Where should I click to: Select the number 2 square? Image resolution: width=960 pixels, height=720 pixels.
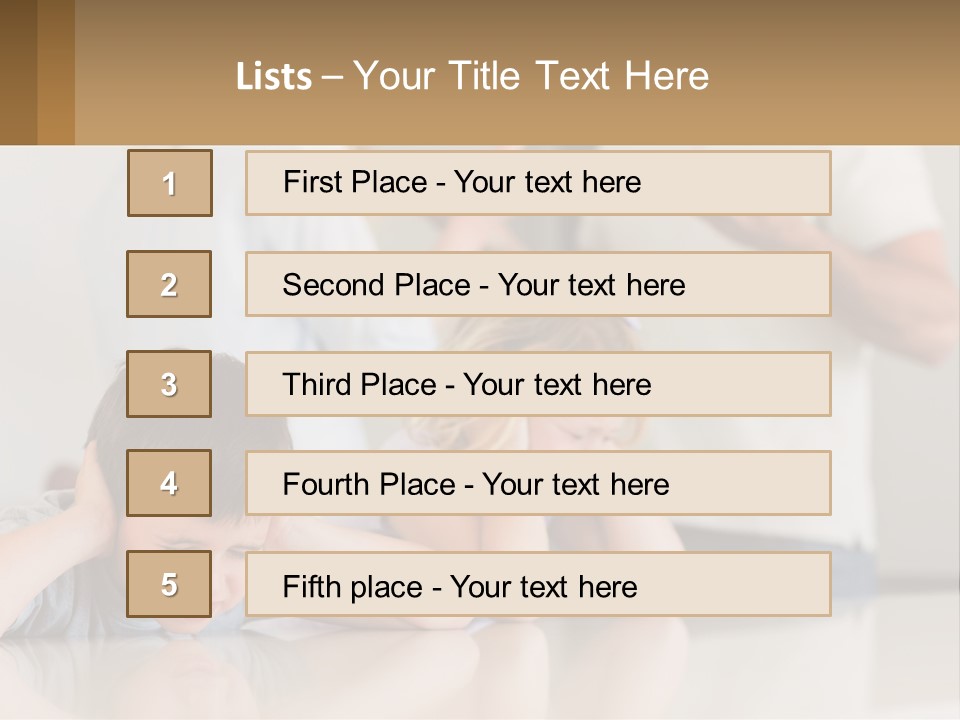point(169,284)
